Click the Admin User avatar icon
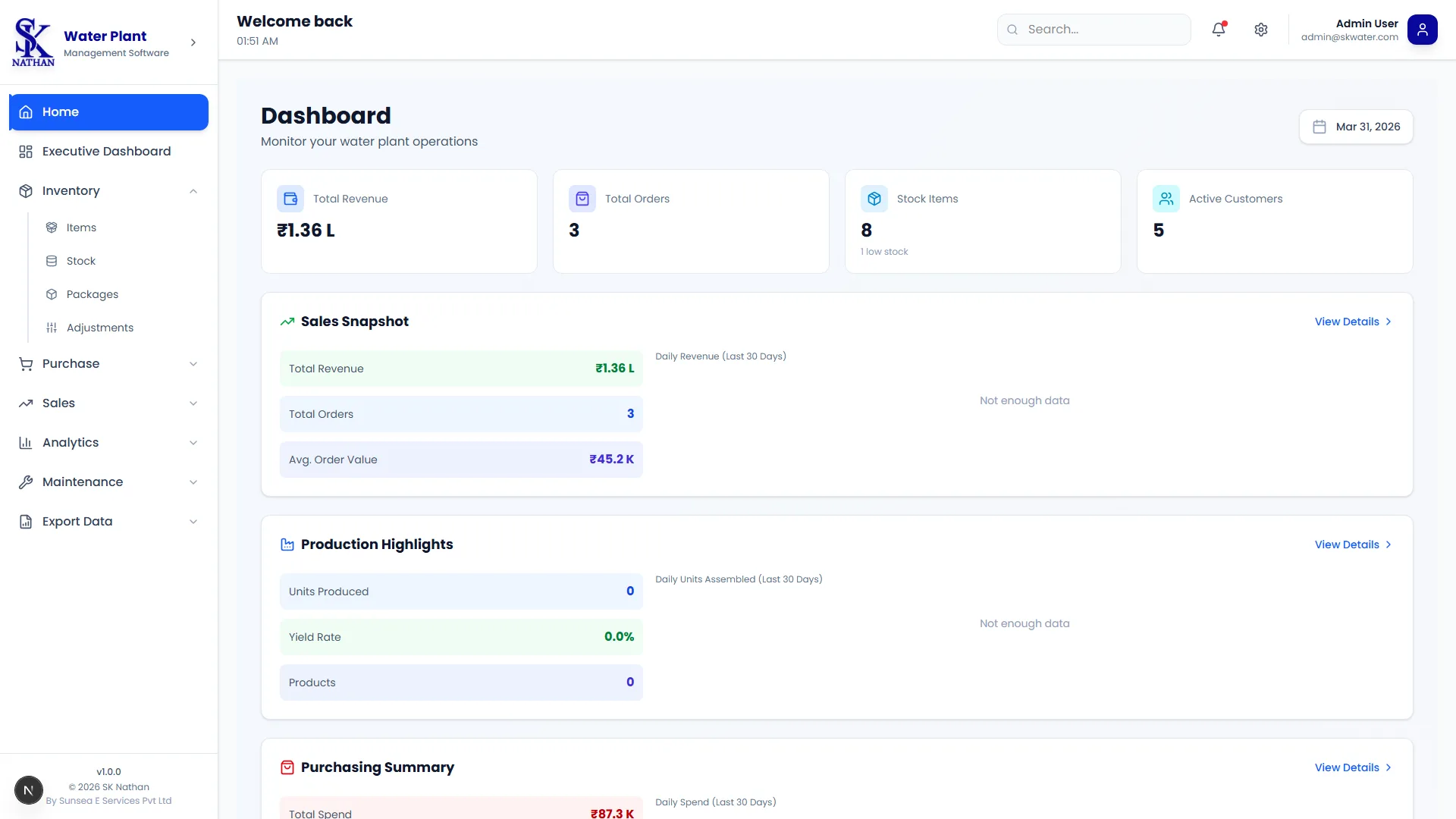The width and height of the screenshot is (1456, 819). (1423, 30)
